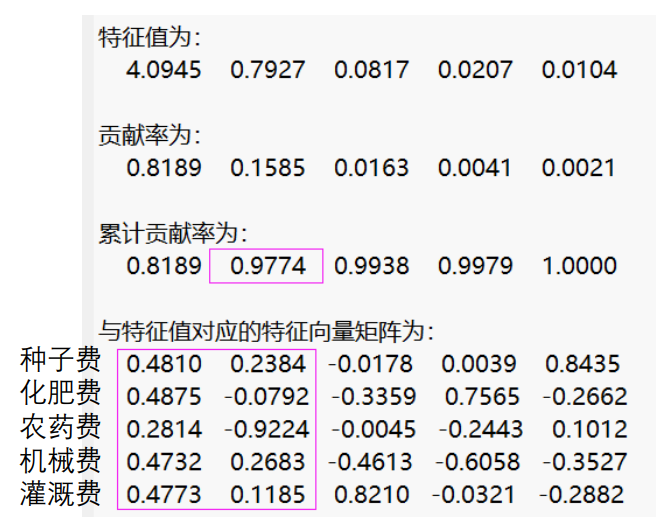Select contribution rate 0.0163

coord(371,168)
